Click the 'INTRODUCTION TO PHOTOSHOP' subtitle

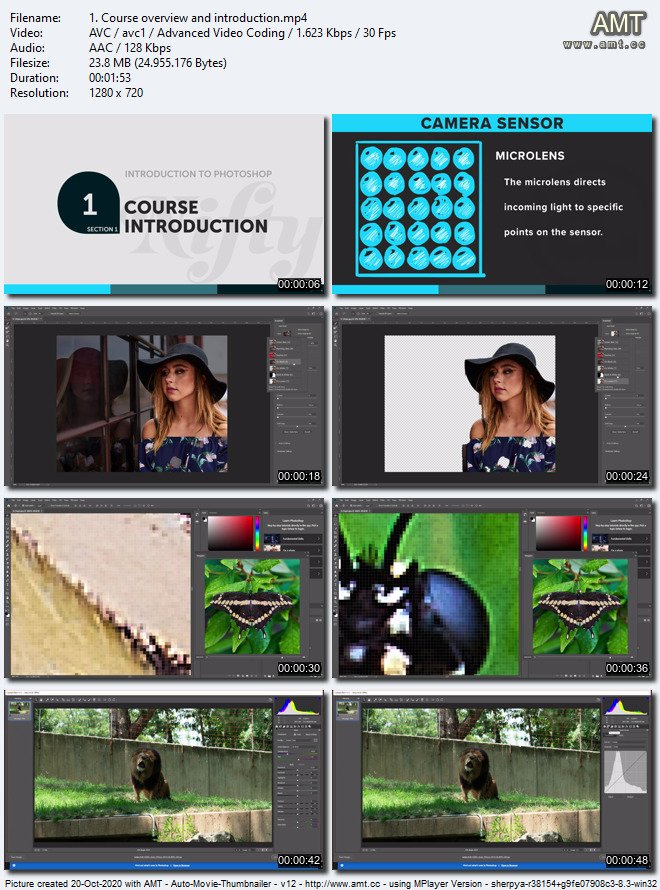(x=198, y=174)
